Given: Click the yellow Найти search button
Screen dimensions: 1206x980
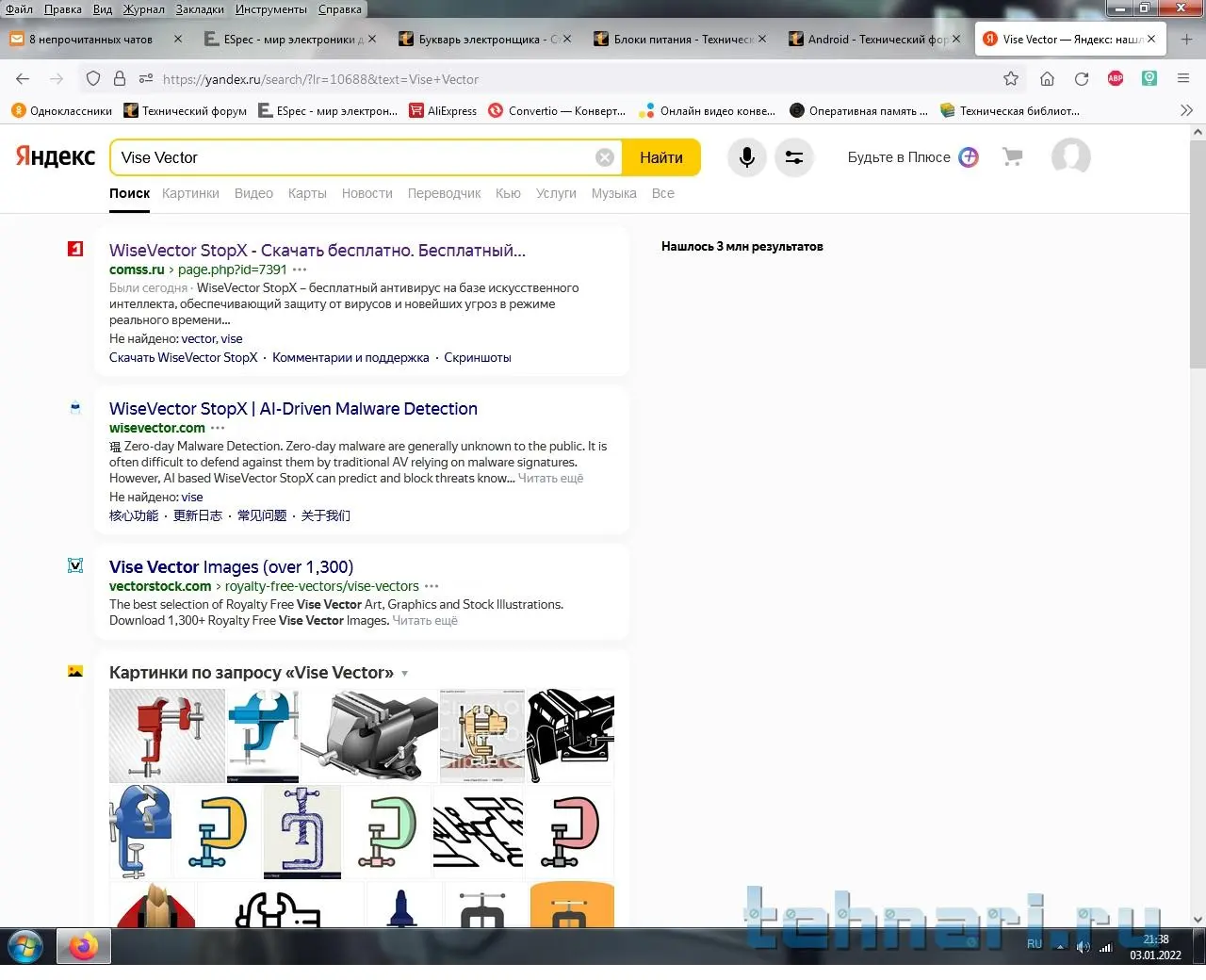Looking at the screenshot, I should [x=661, y=157].
